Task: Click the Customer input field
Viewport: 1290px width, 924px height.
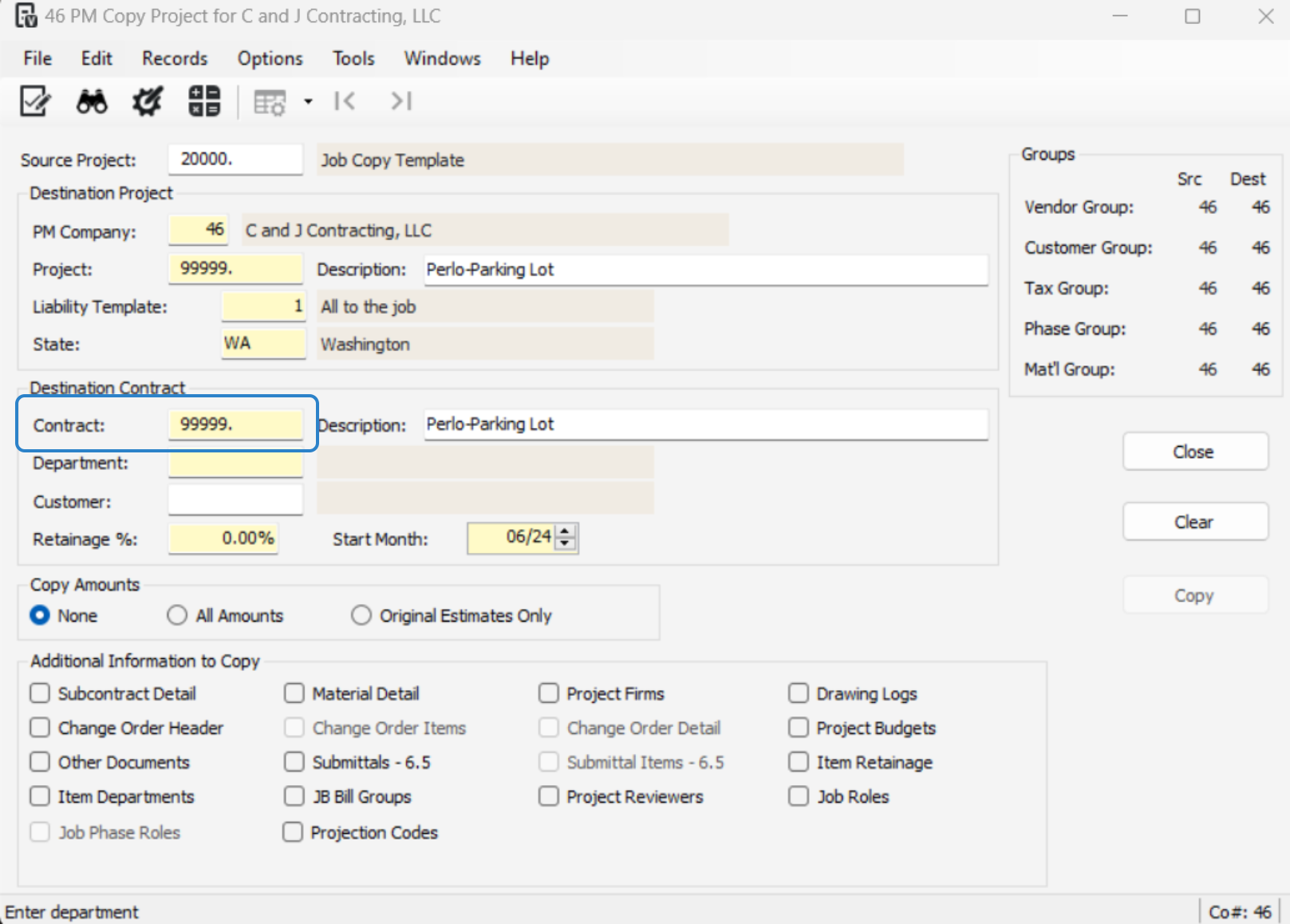Action: click(x=235, y=500)
